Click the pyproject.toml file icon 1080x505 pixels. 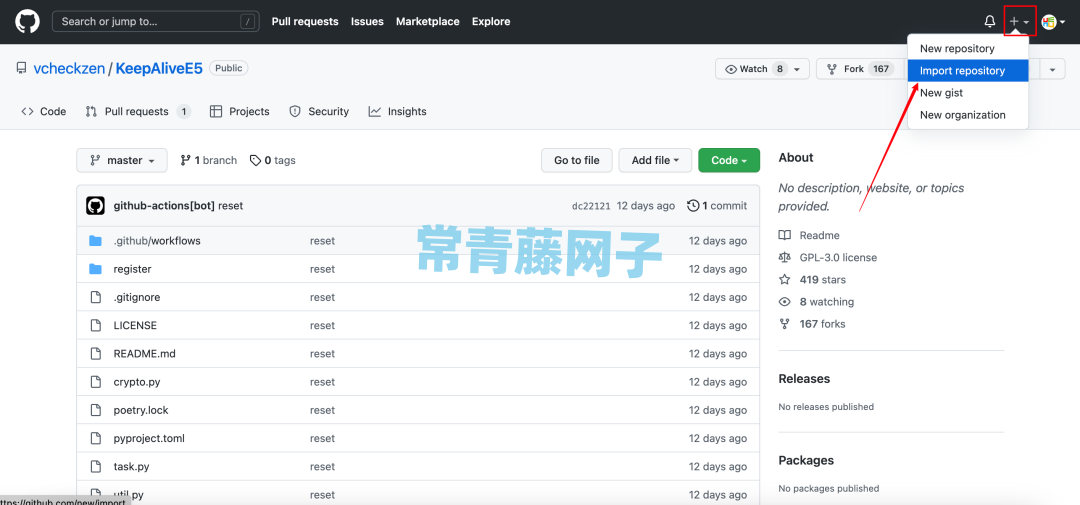click(x=96, y=439)
